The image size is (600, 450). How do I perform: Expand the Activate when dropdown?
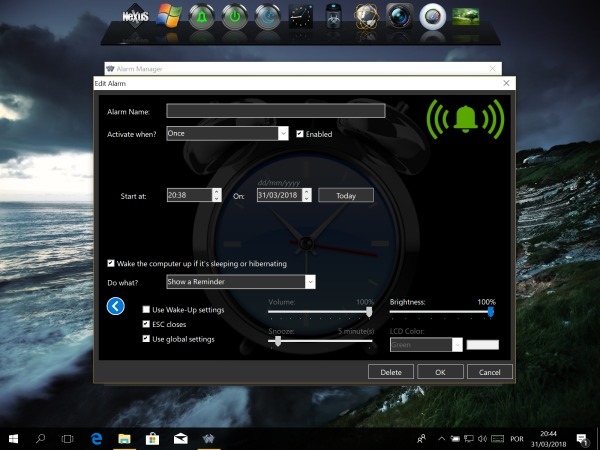pos(283,133)
